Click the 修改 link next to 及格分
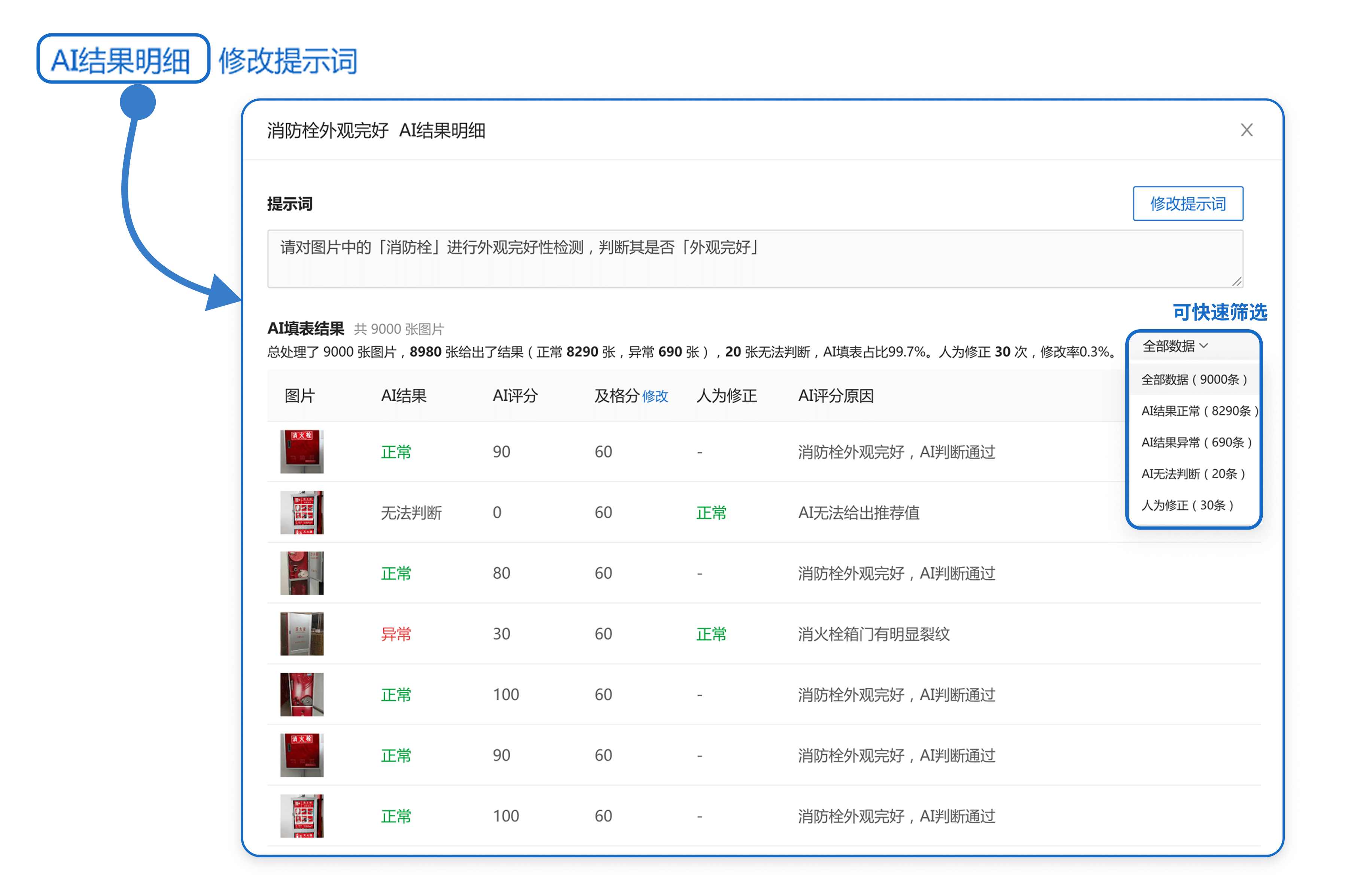Screen dimensions: 1372x891 click(655, 396)
